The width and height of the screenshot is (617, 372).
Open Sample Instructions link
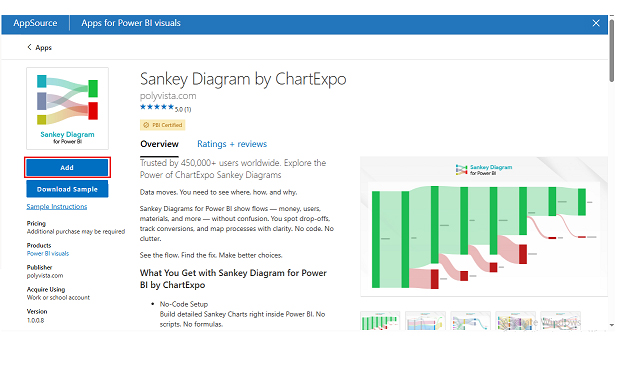[x=57, y=207]
